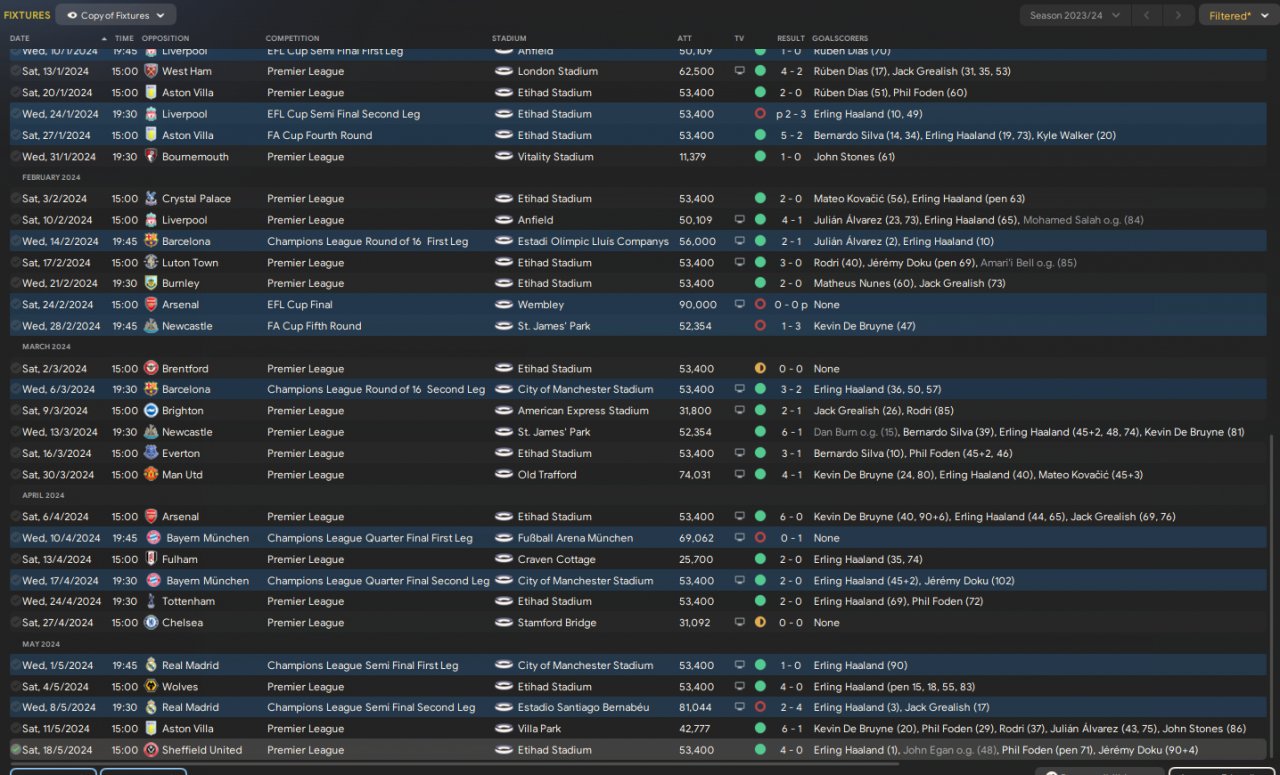Click the Bournemouth club badge

click(x=151, y=156)
